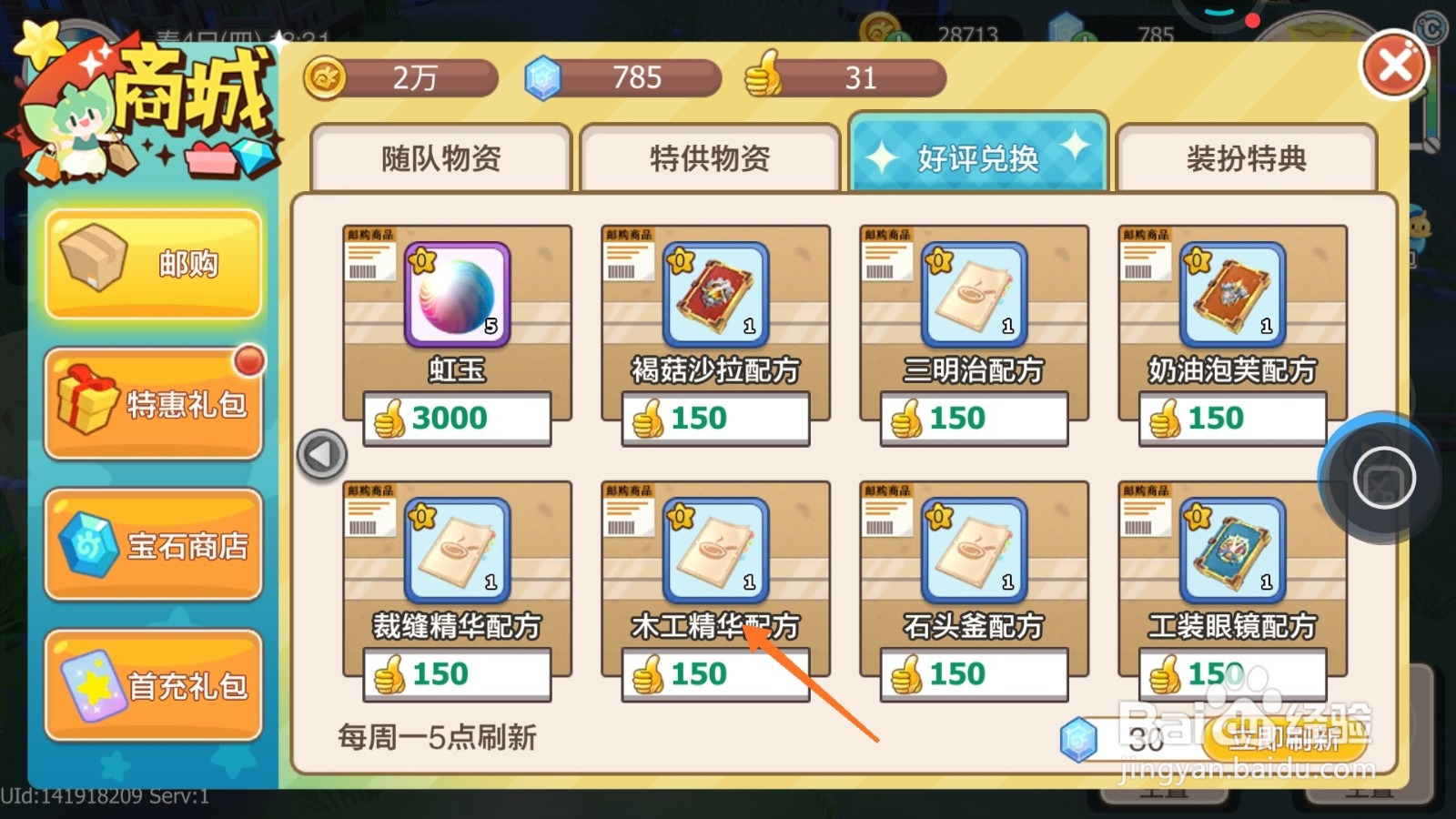Select the 褐菇沙拉配方 recipe book icon
Screen dimensions: 1456x819
coord(715,294)
